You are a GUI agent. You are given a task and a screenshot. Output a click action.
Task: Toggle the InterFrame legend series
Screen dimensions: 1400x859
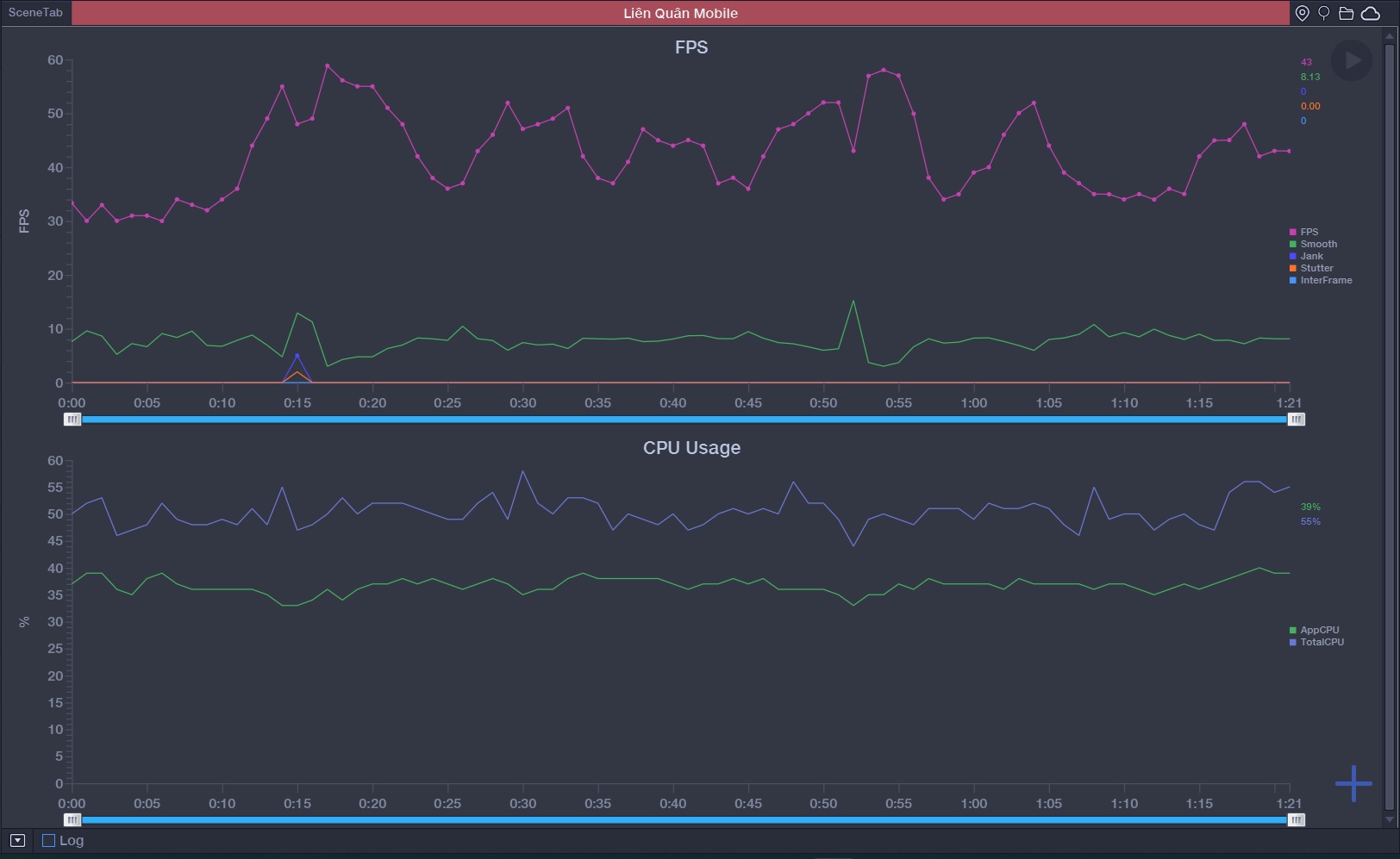pyautogui.click(x=1321, y=280)
